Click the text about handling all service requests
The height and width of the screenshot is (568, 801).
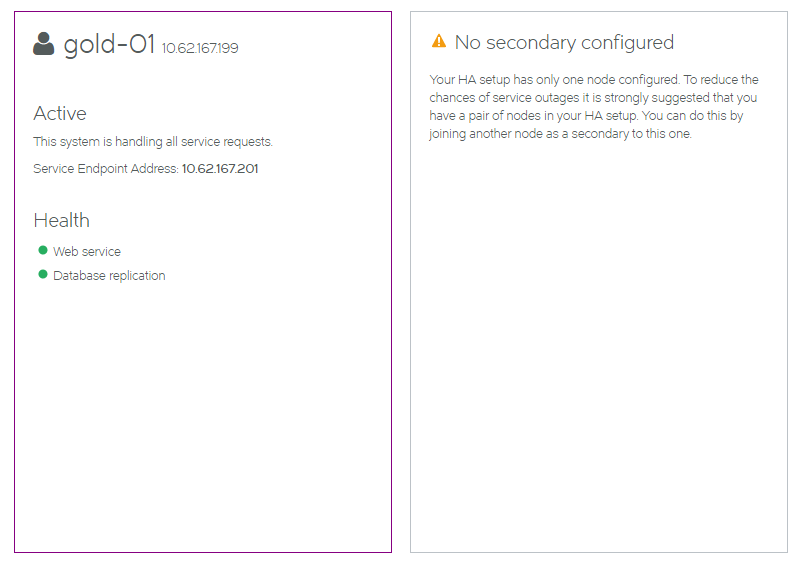click(x=153, y=141)
